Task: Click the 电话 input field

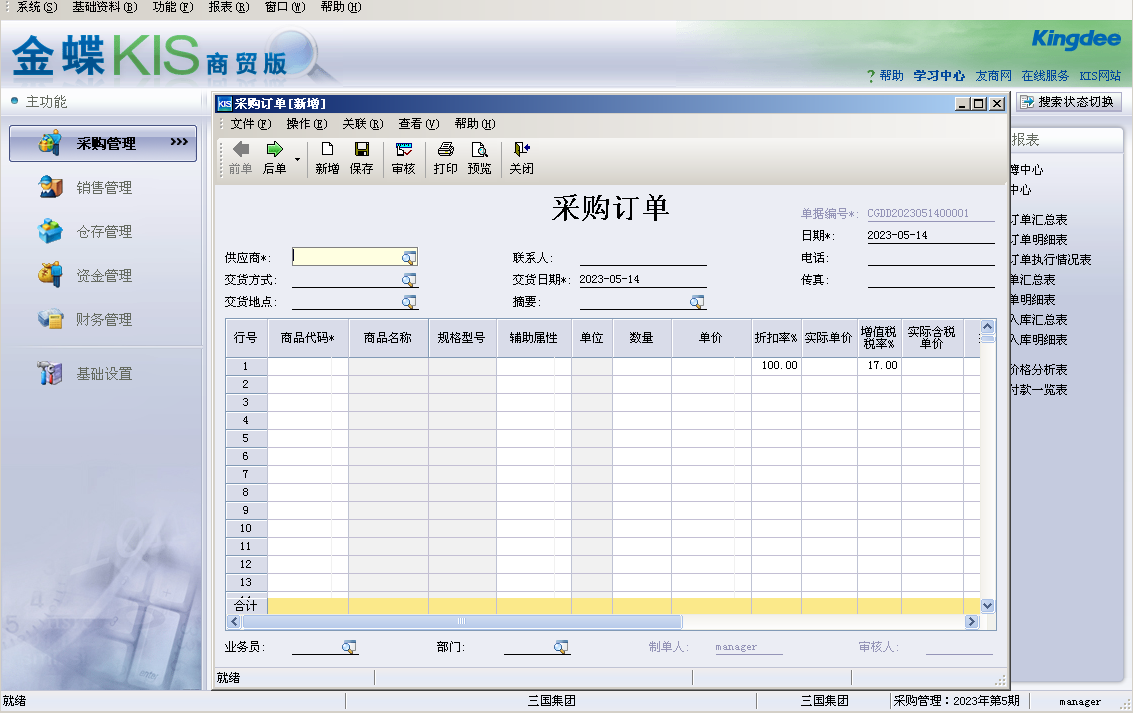Action: (931, 258)
